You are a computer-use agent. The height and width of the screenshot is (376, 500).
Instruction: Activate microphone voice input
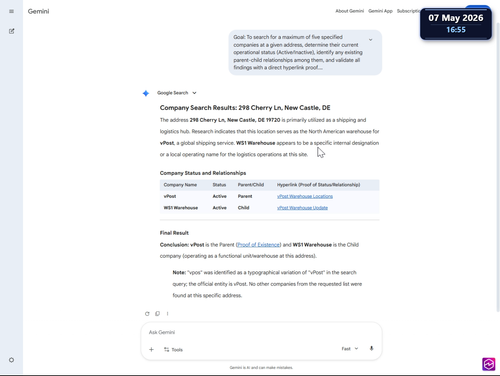[x=371, y=349]
